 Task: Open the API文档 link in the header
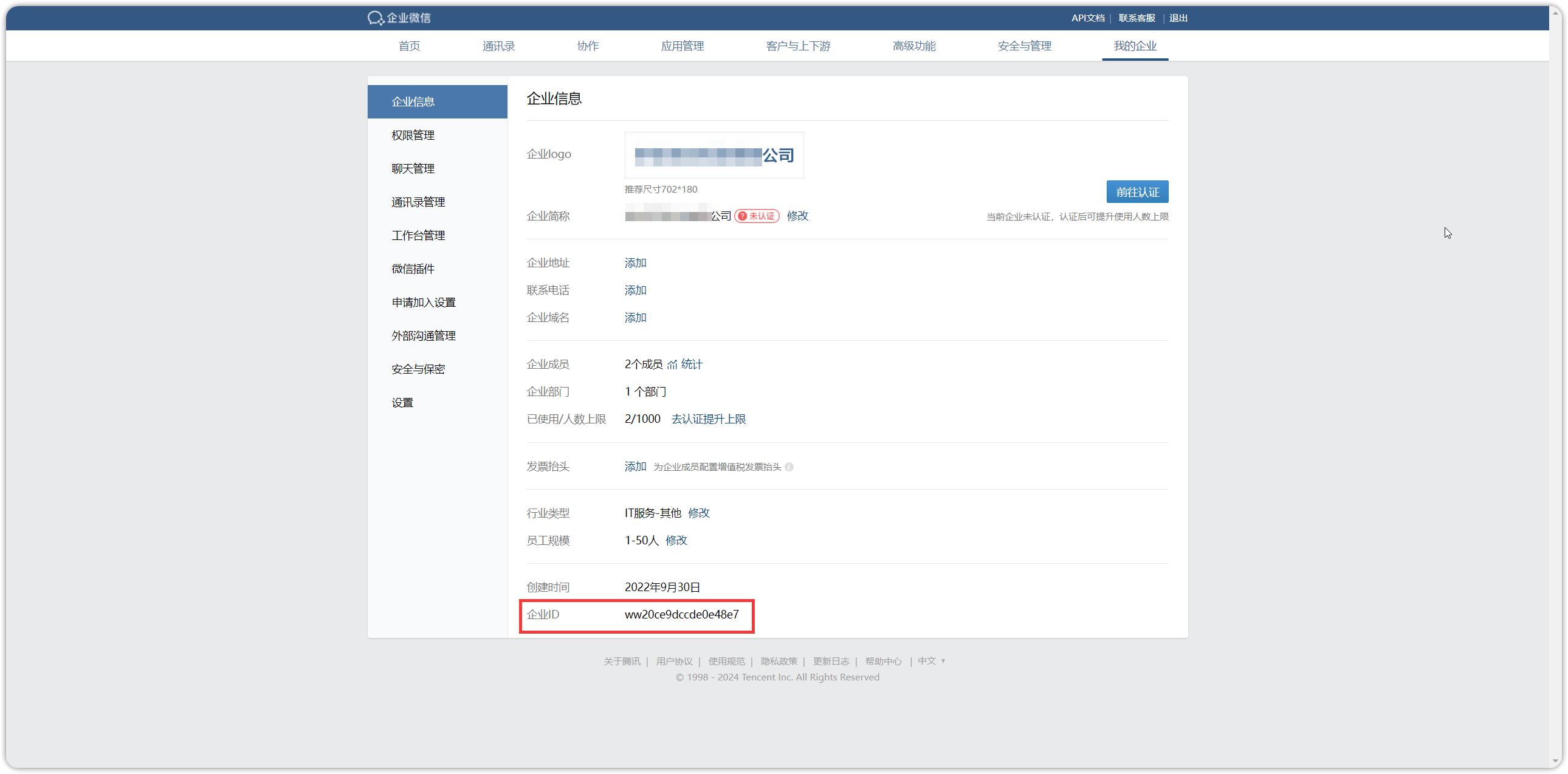coord(1088,18)
